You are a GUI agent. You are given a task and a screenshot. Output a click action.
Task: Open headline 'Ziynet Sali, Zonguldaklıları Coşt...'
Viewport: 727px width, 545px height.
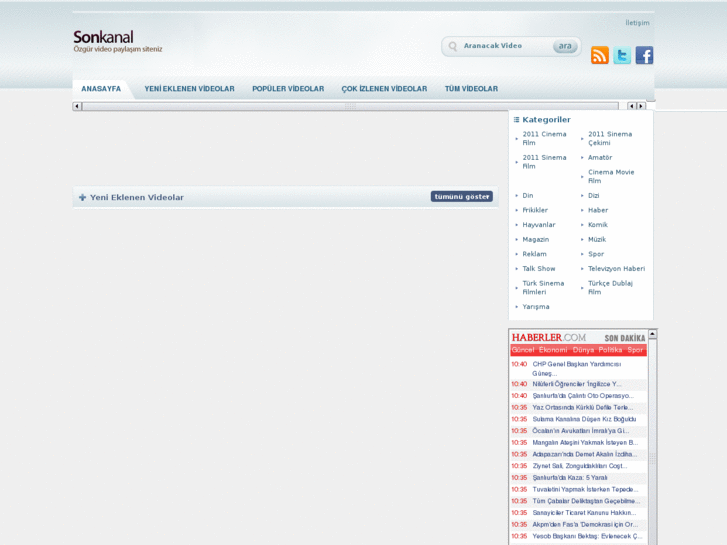coord(580,466)
